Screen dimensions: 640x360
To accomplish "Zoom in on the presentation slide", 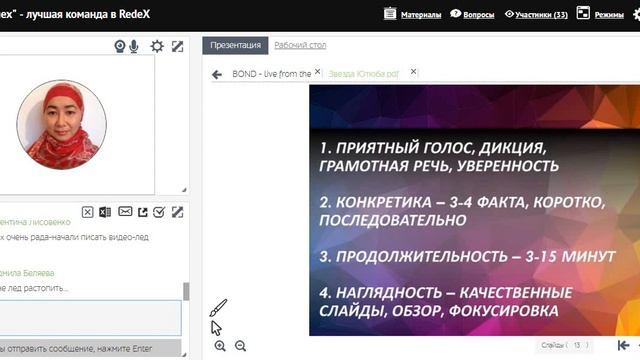I will click(x=220, y=346).
